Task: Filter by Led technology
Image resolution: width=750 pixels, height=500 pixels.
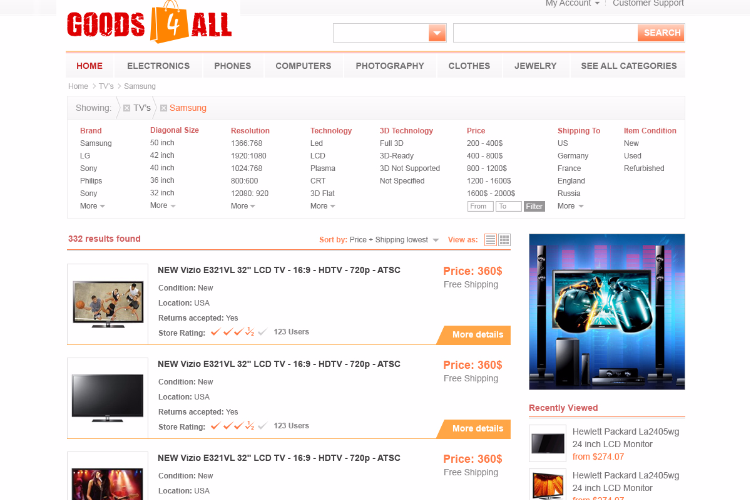Action: (x=316, y=144)
